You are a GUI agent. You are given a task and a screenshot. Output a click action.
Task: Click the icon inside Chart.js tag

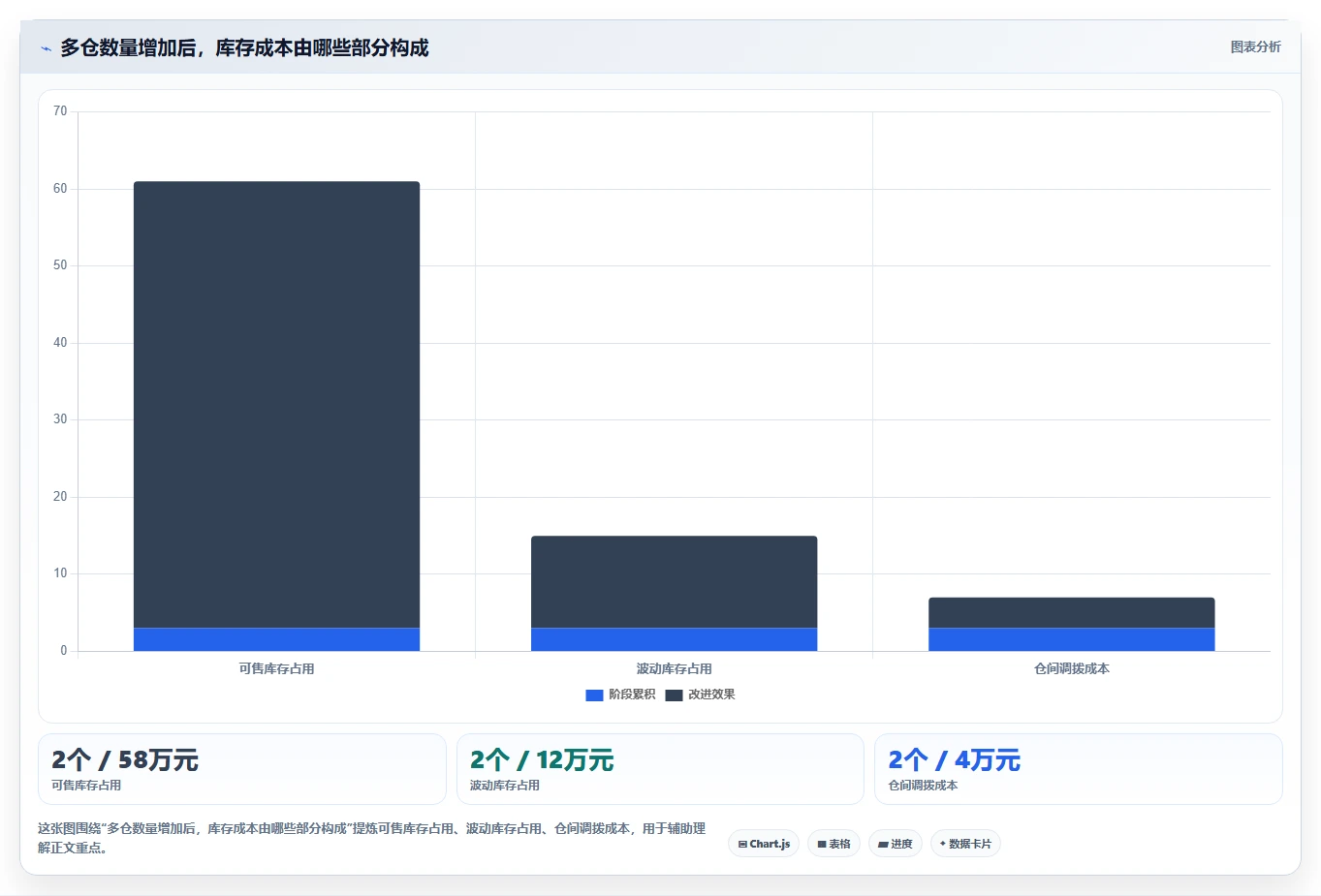pyautogui.click(x=742, y=844)
